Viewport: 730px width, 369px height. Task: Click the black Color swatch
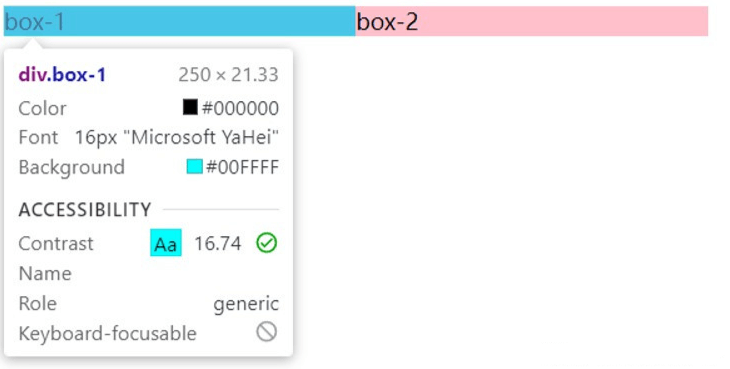[x=190, y=107]
